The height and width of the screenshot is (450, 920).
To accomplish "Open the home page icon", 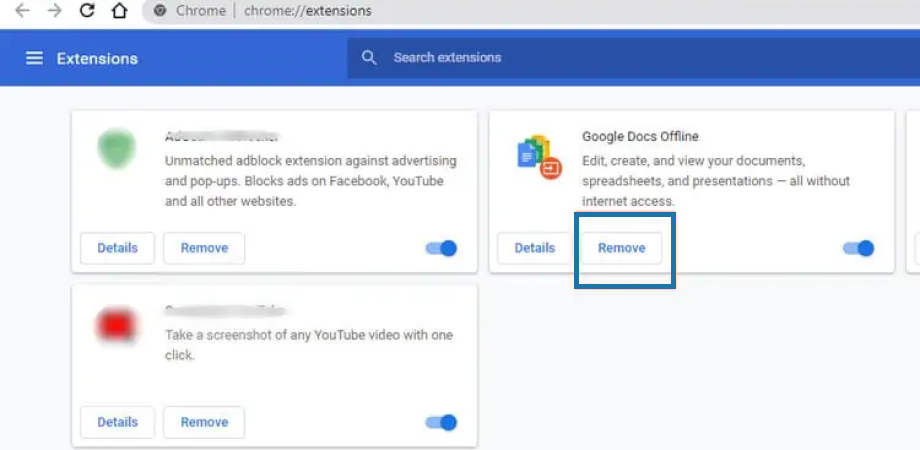I will tap(119, 11).
